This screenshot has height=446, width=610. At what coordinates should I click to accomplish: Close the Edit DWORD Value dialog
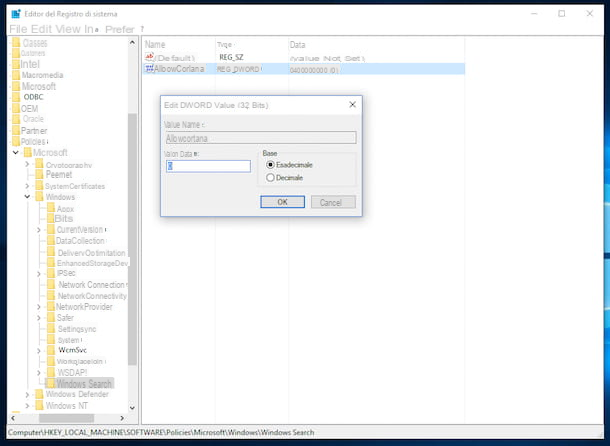(352, 105)
